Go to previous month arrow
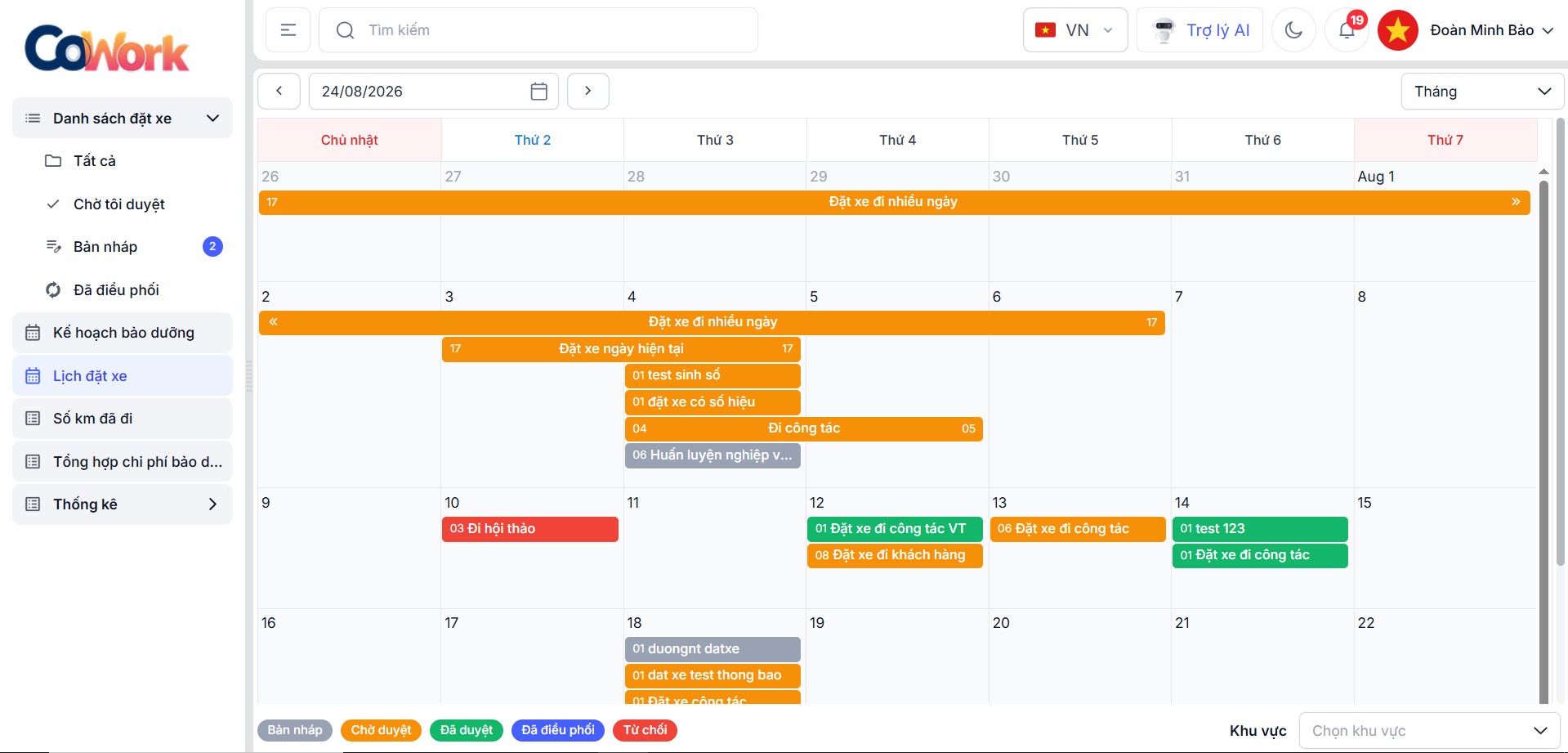The width and height of the screenshot is (1568, 753). (x=279, y=92)
